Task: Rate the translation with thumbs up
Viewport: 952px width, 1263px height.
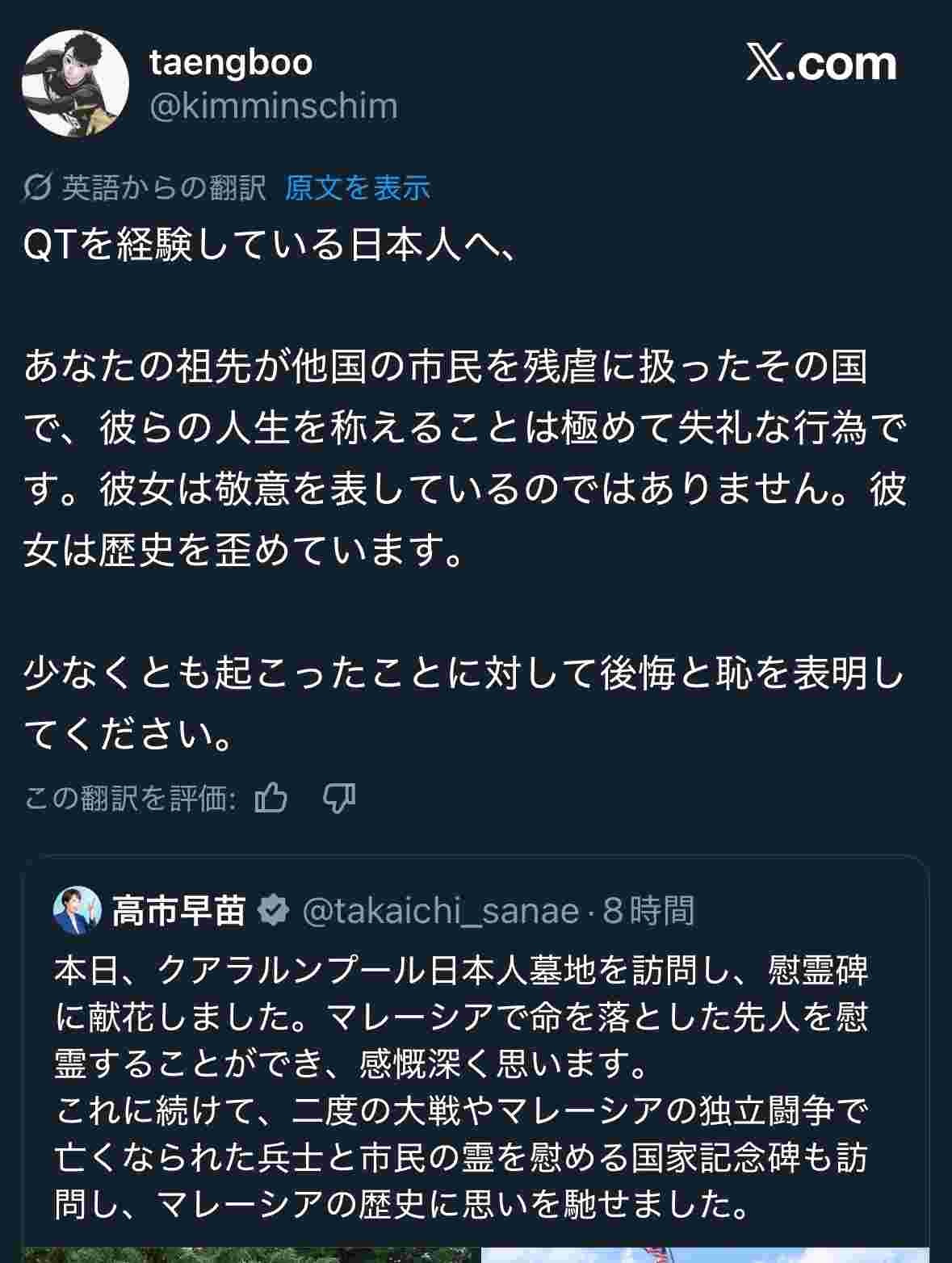Action: point(271,799)
